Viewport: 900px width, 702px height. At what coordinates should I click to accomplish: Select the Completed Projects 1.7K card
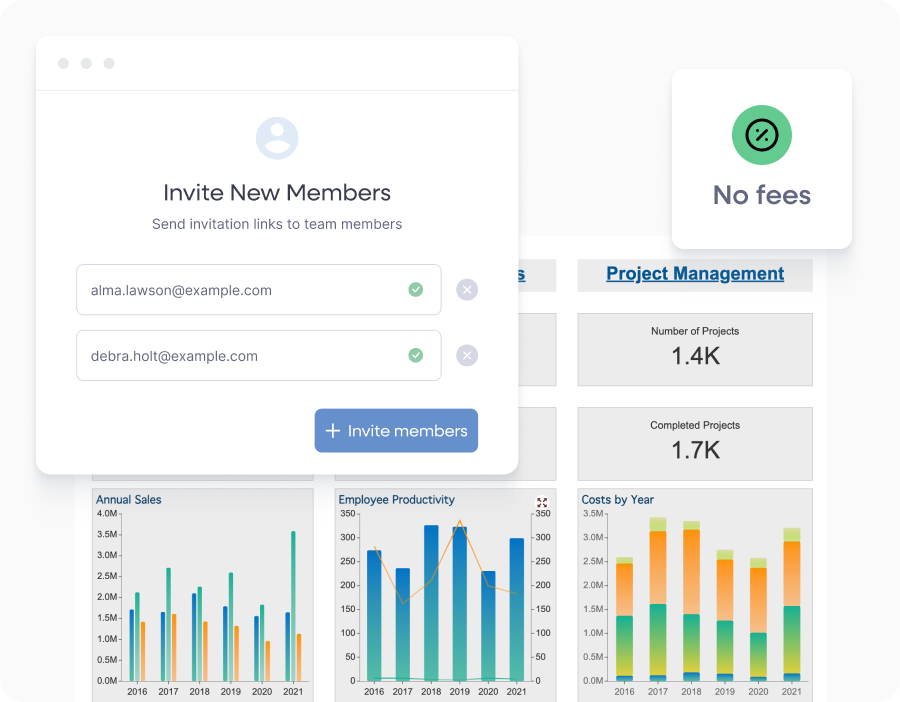click(695, 443)
